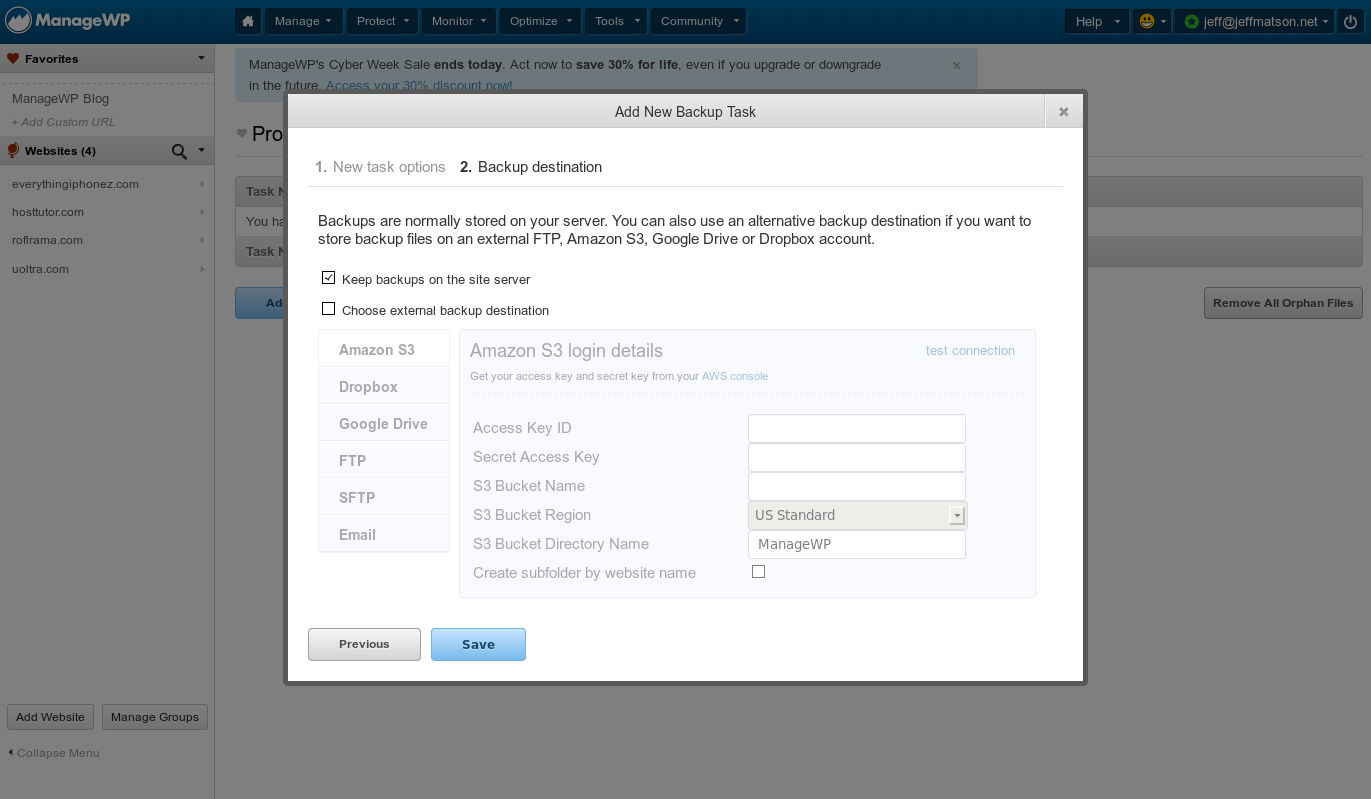Select hosttutor.com in Websites list

pyautogui.click(x=48, y=212)
